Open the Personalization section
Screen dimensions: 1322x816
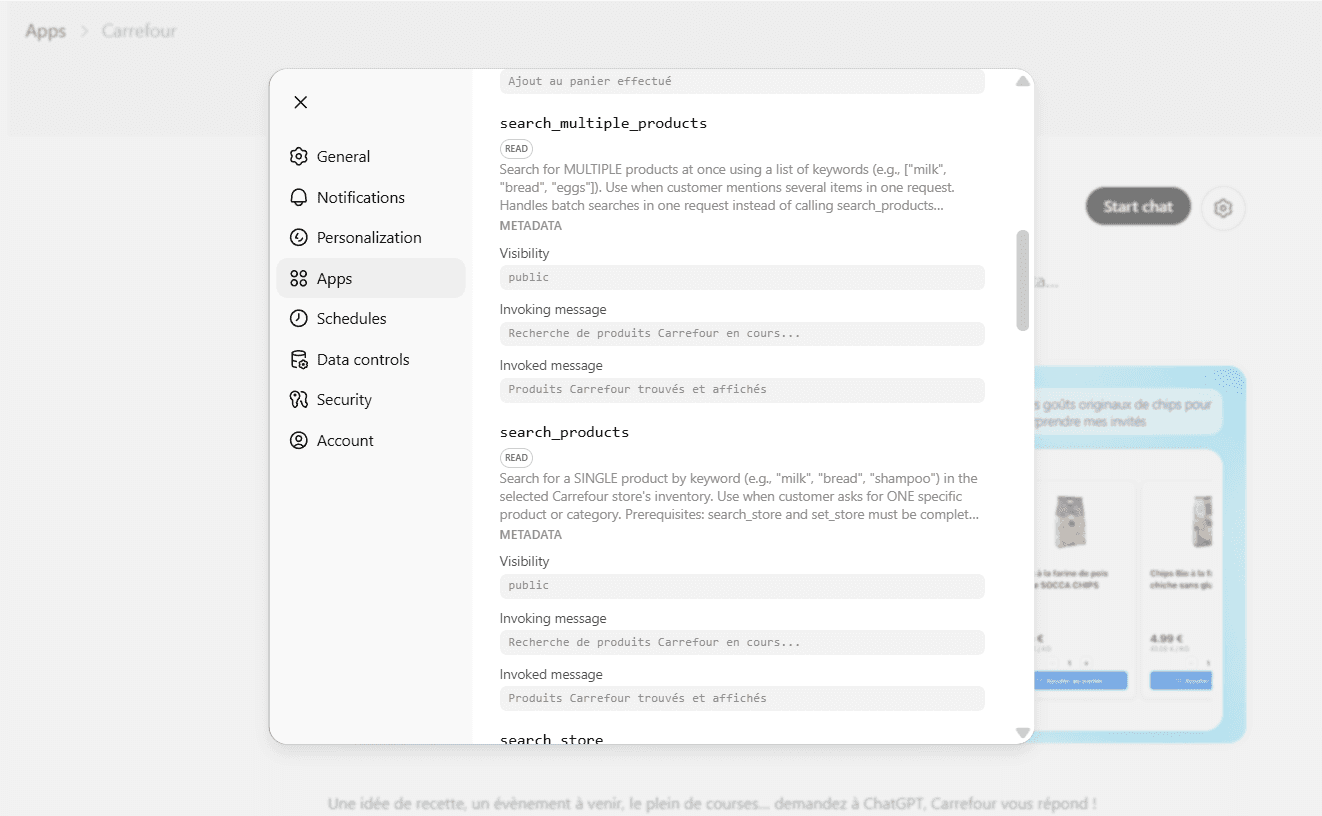[371, 237]
